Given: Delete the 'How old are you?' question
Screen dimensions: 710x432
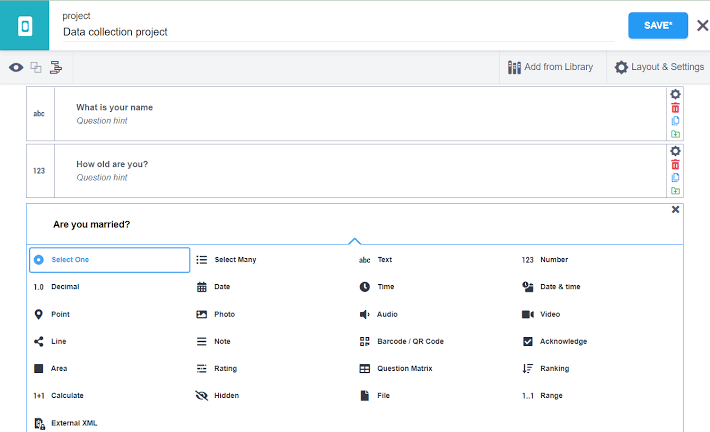Looking at the screenshot, I should [675, 164].
